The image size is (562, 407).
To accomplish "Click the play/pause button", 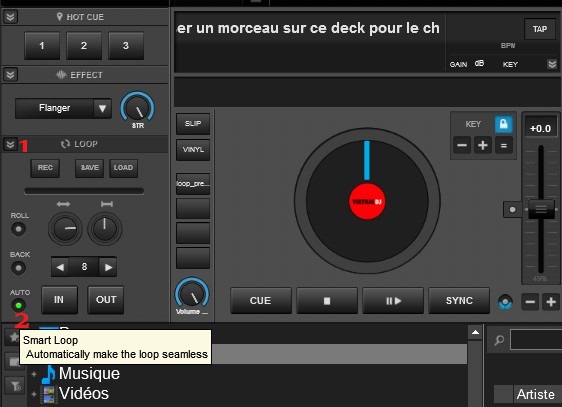I will pos(393,301).
